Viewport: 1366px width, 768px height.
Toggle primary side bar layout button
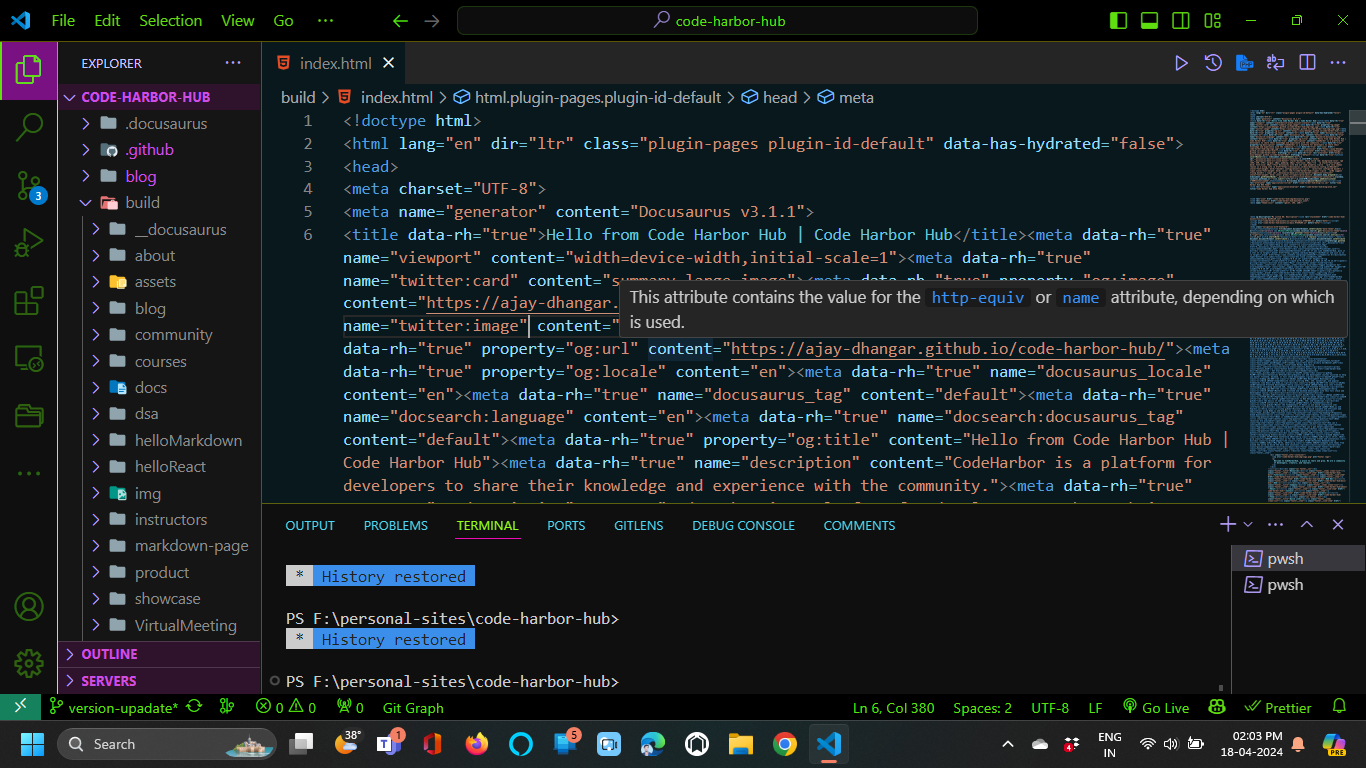pos(1119,20)
